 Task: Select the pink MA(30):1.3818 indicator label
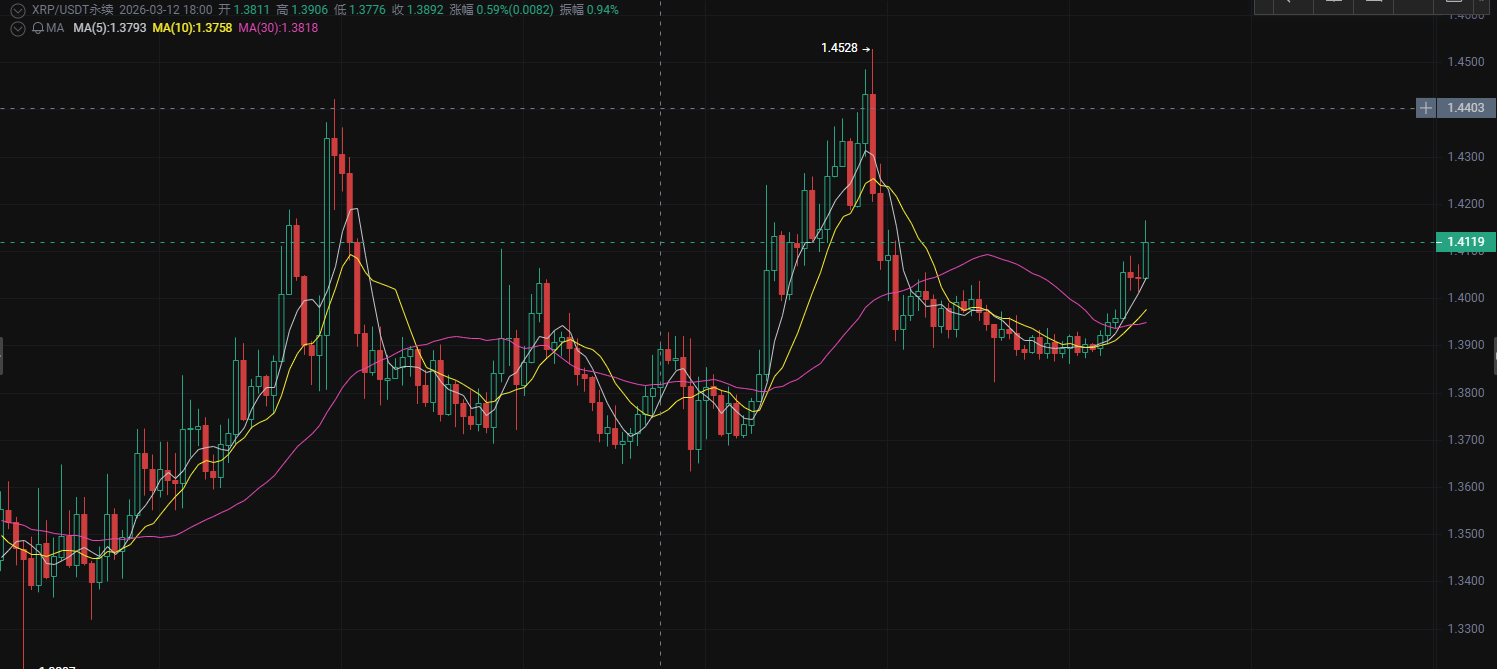click(x=278, y=28)
